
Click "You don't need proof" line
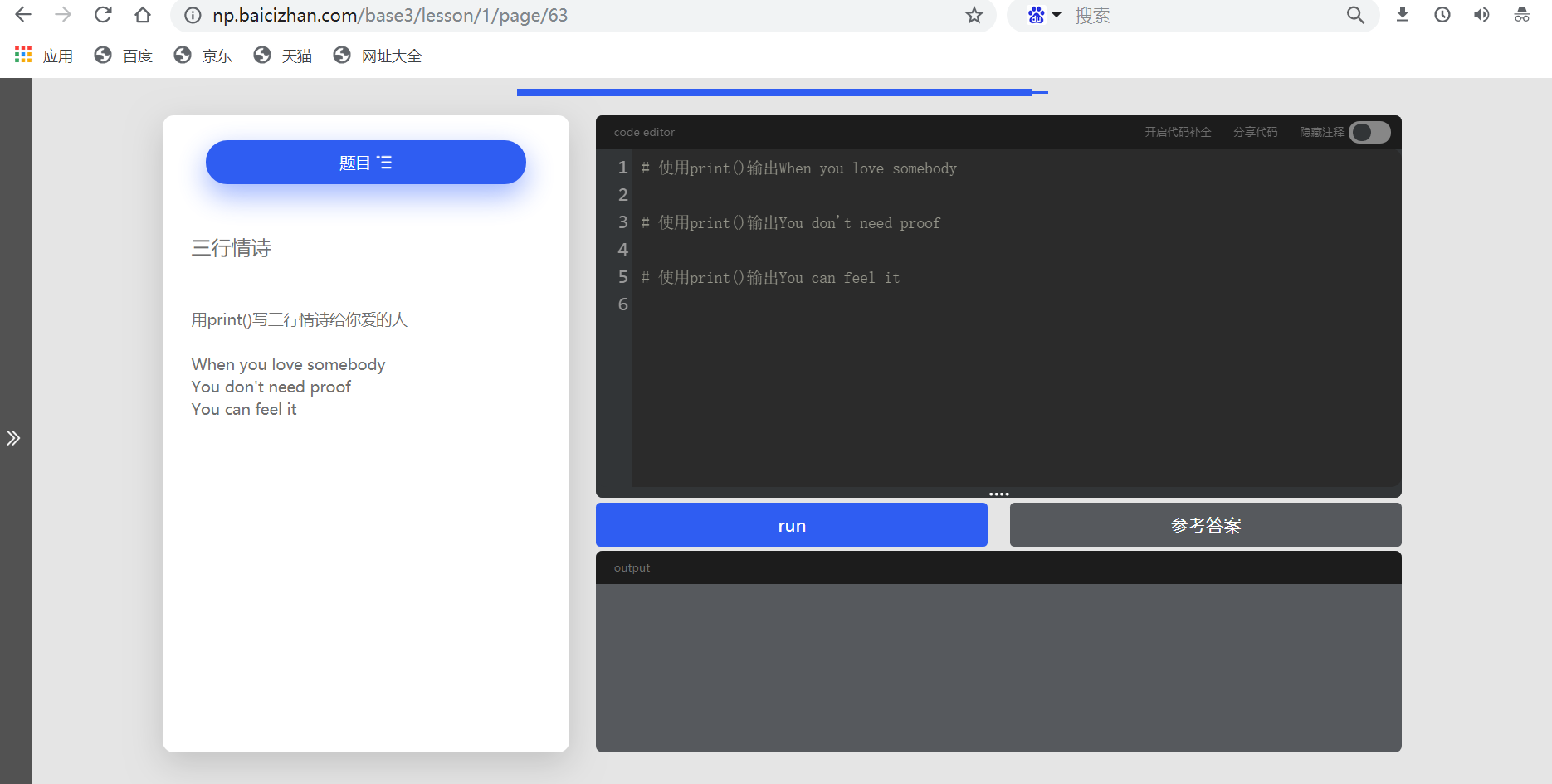tap(271, 387)
